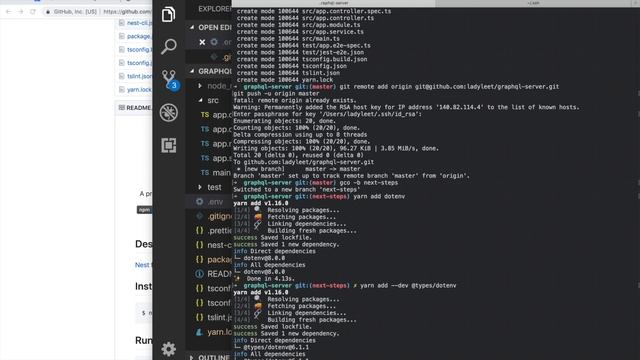Click 'yarn add --dev @types/dotenv' command

pyautogui.click(x=408, y=285)
